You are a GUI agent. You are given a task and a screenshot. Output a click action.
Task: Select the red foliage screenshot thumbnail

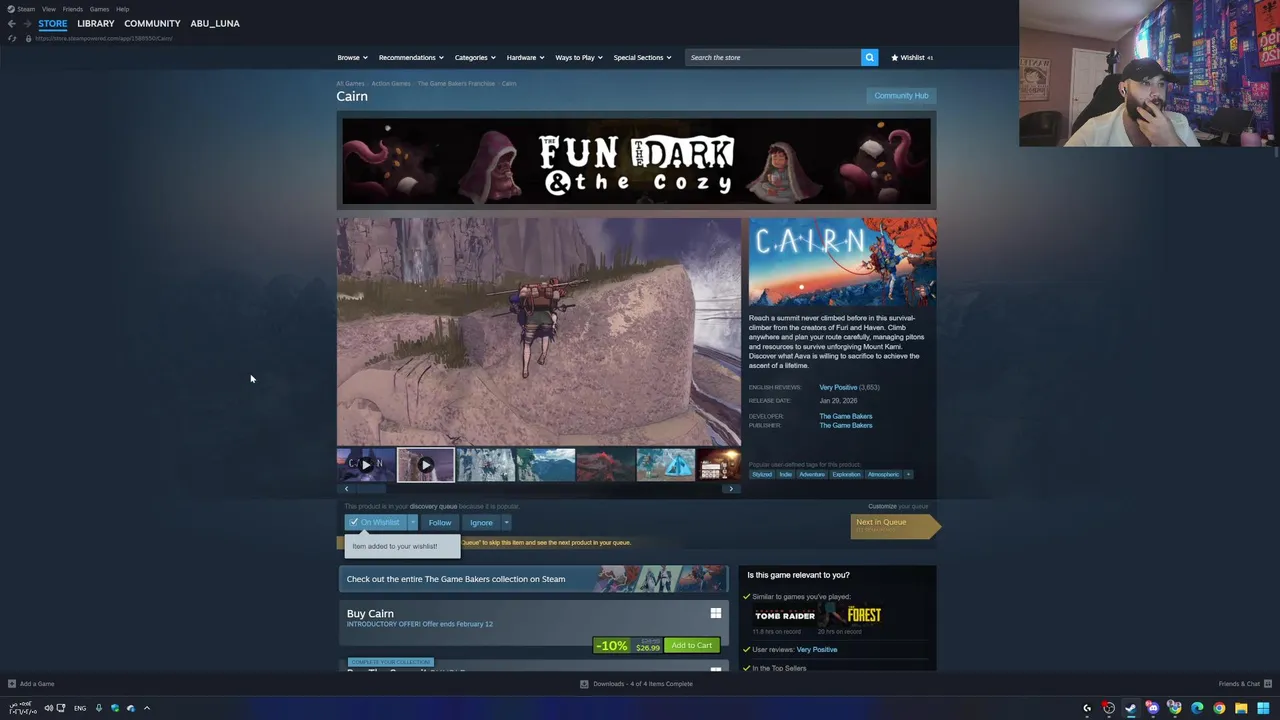[606, 465]
